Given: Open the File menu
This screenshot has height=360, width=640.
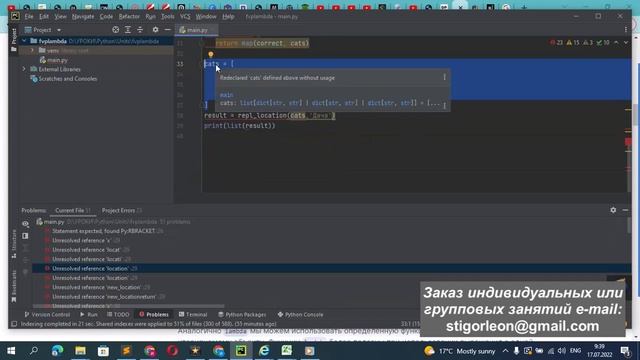Looking at the screenshot, I should pyautogui.click(x=29, y=17).
